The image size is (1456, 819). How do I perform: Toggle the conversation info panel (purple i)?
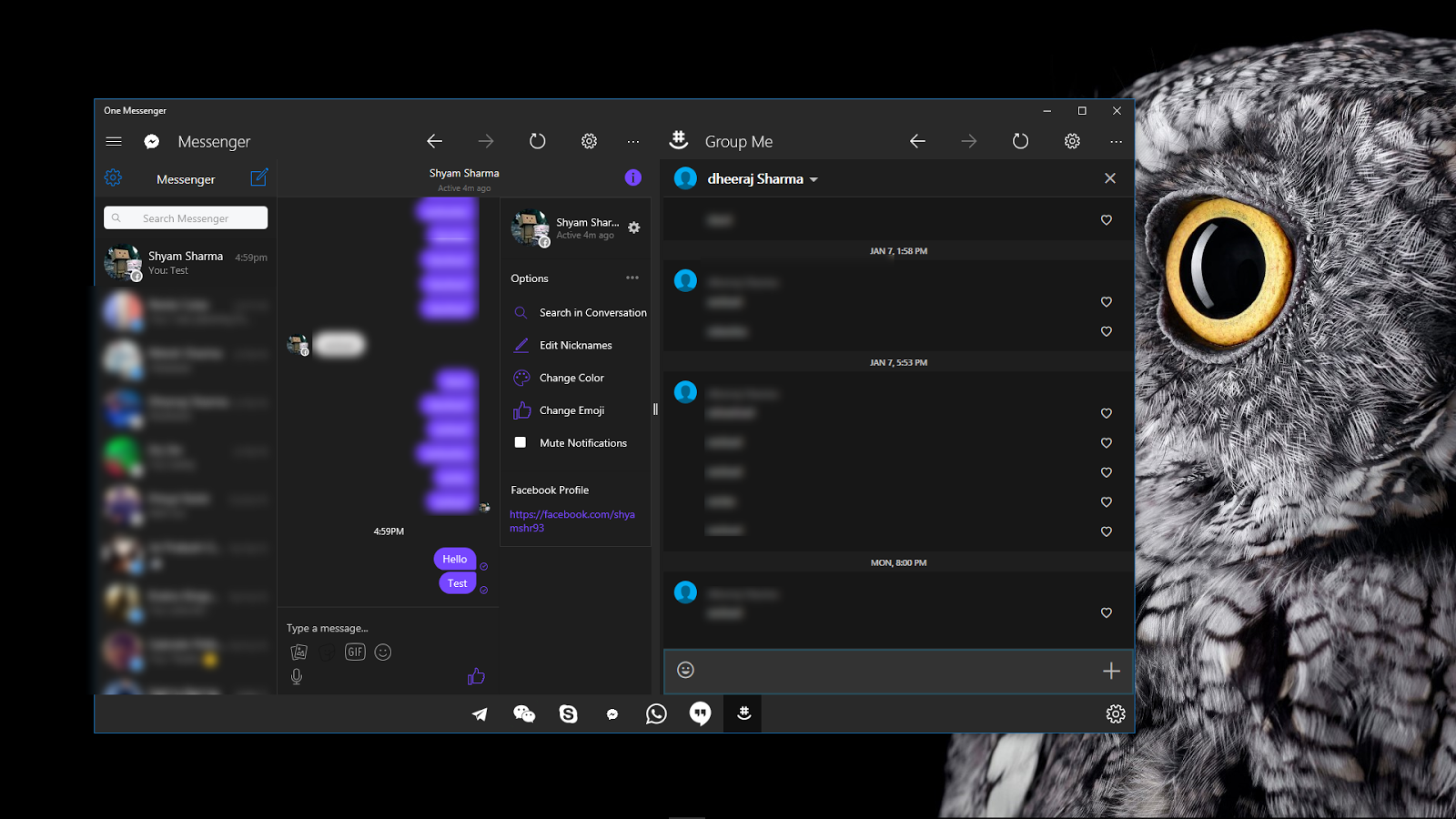[x=633, y=177]
